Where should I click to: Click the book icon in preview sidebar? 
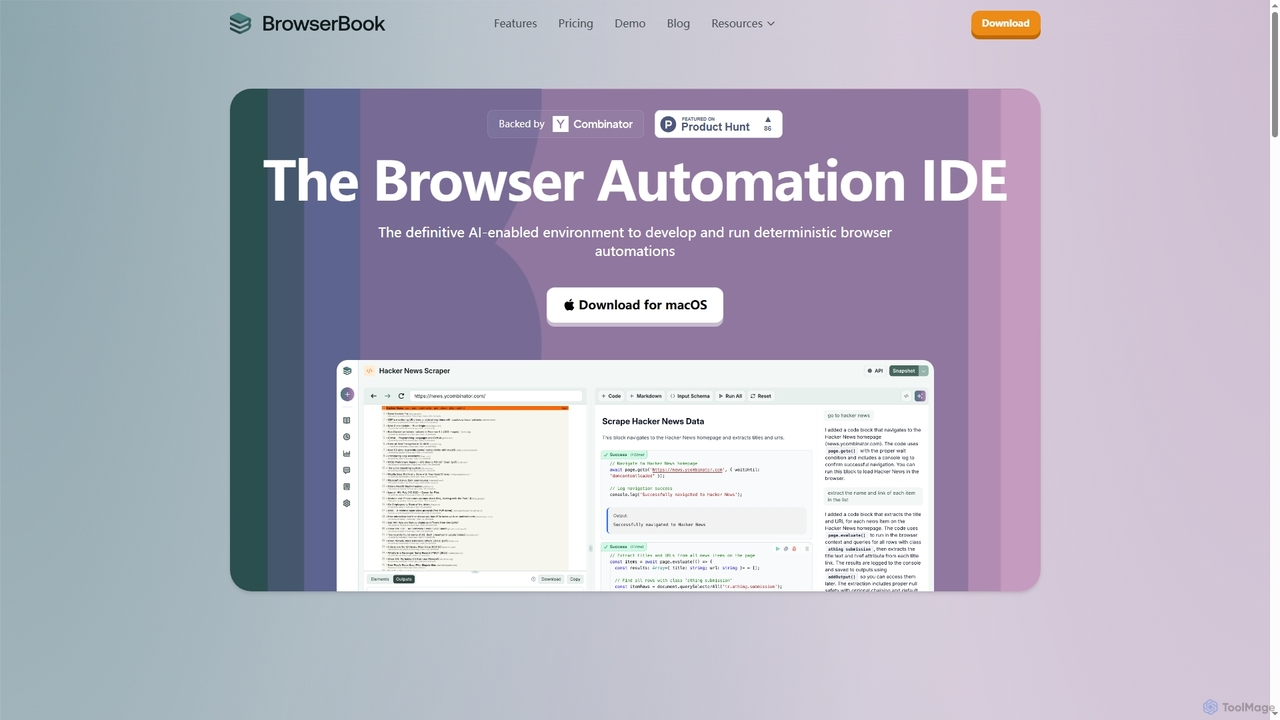347,421
